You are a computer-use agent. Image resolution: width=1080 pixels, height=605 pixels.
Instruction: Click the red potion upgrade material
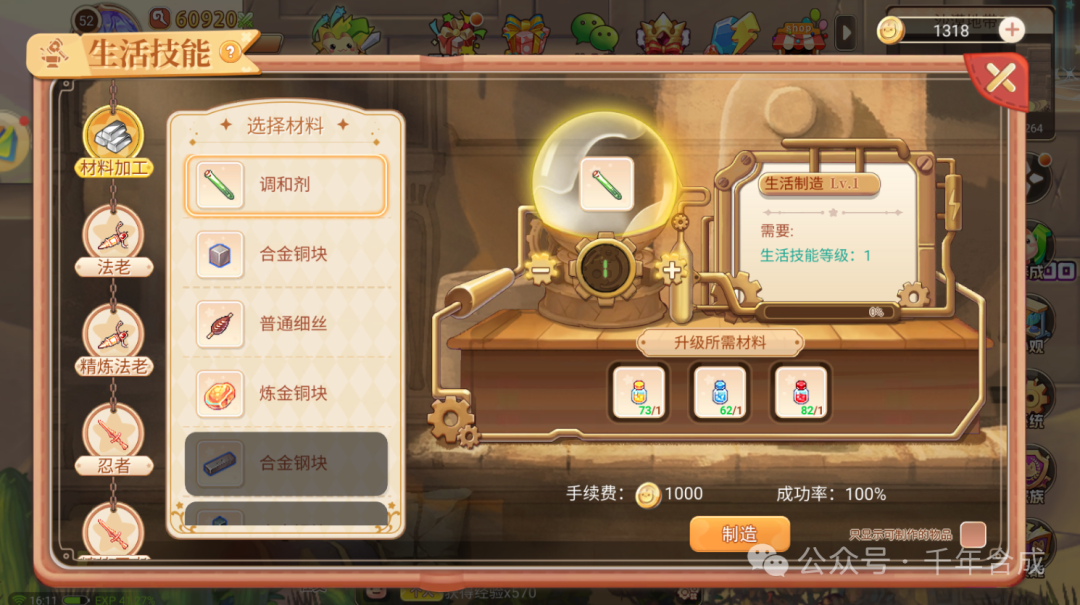click(800, 392)
